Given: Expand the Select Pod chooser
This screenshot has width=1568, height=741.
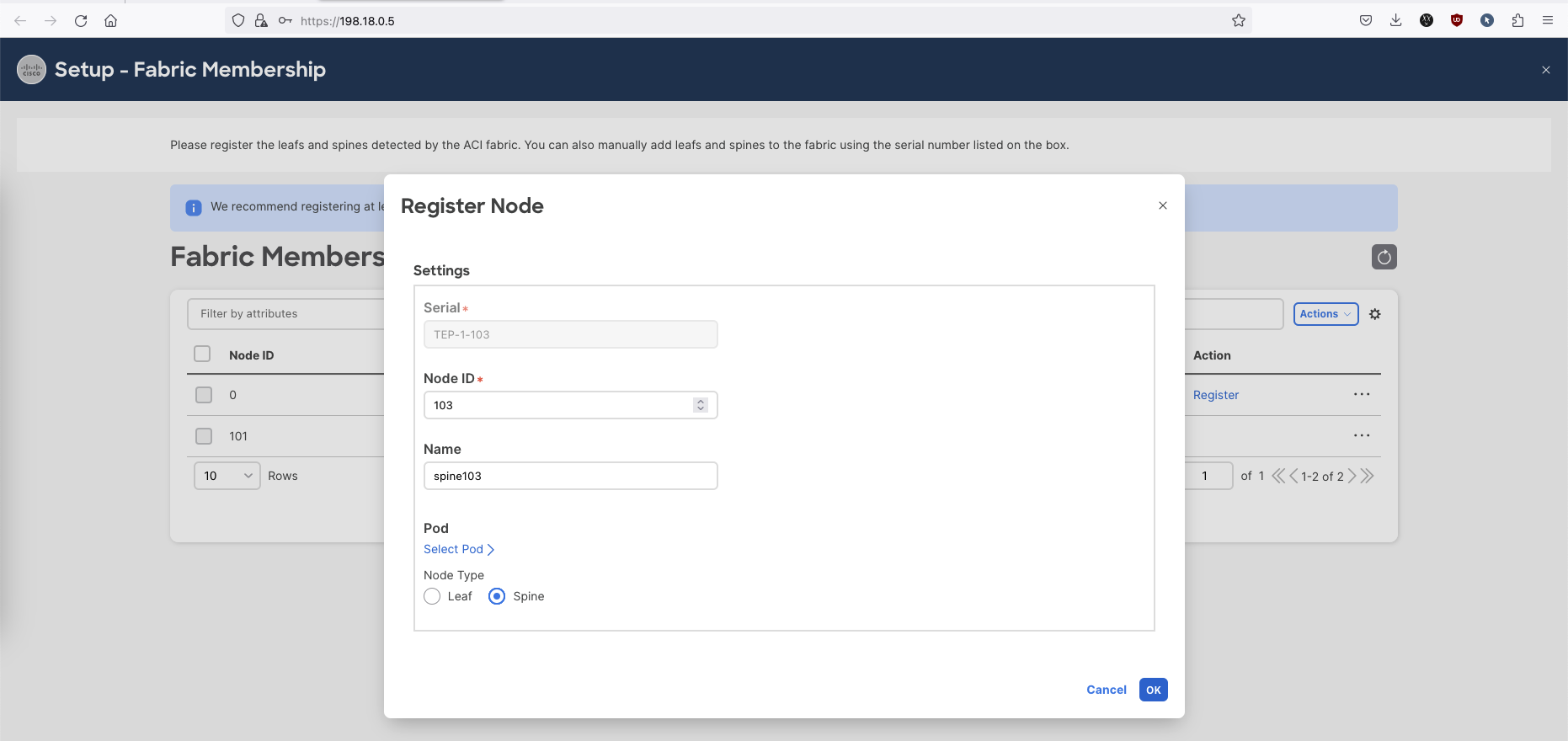Looking at the screenshot, I should (x=458, y=549).
